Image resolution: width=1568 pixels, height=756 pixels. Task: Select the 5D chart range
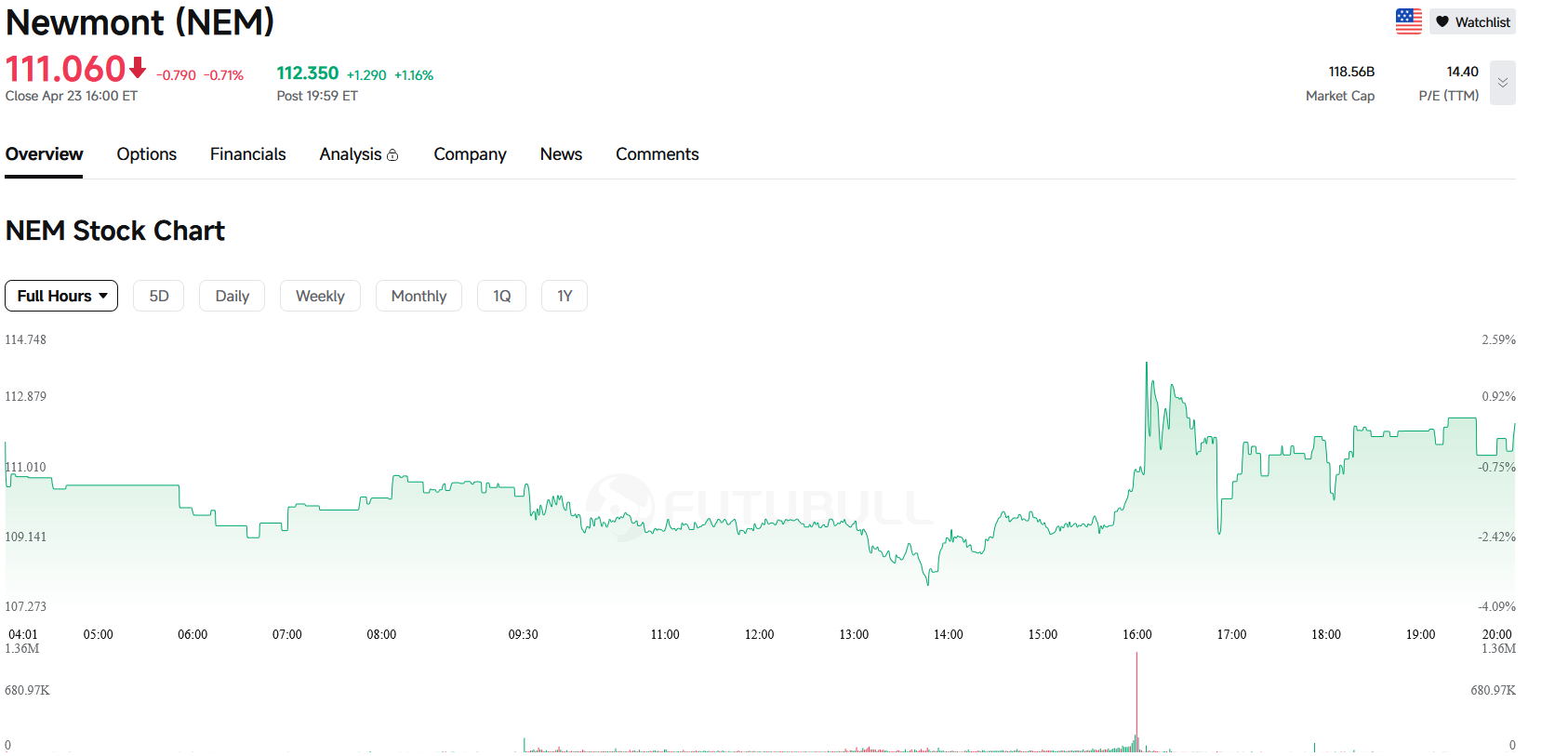coord(159,296)
